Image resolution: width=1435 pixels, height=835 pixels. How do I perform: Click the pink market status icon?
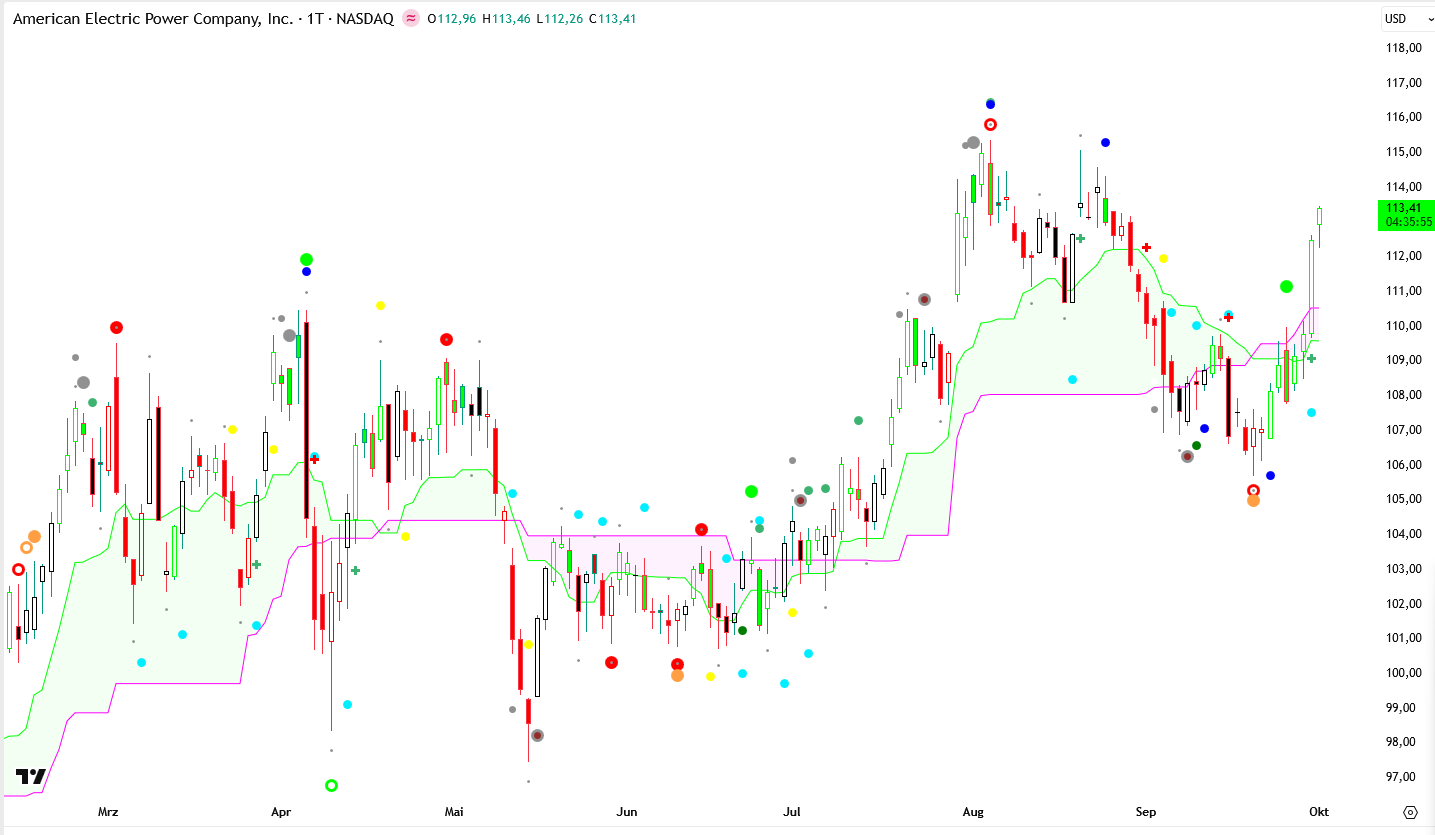coord(411,19)
